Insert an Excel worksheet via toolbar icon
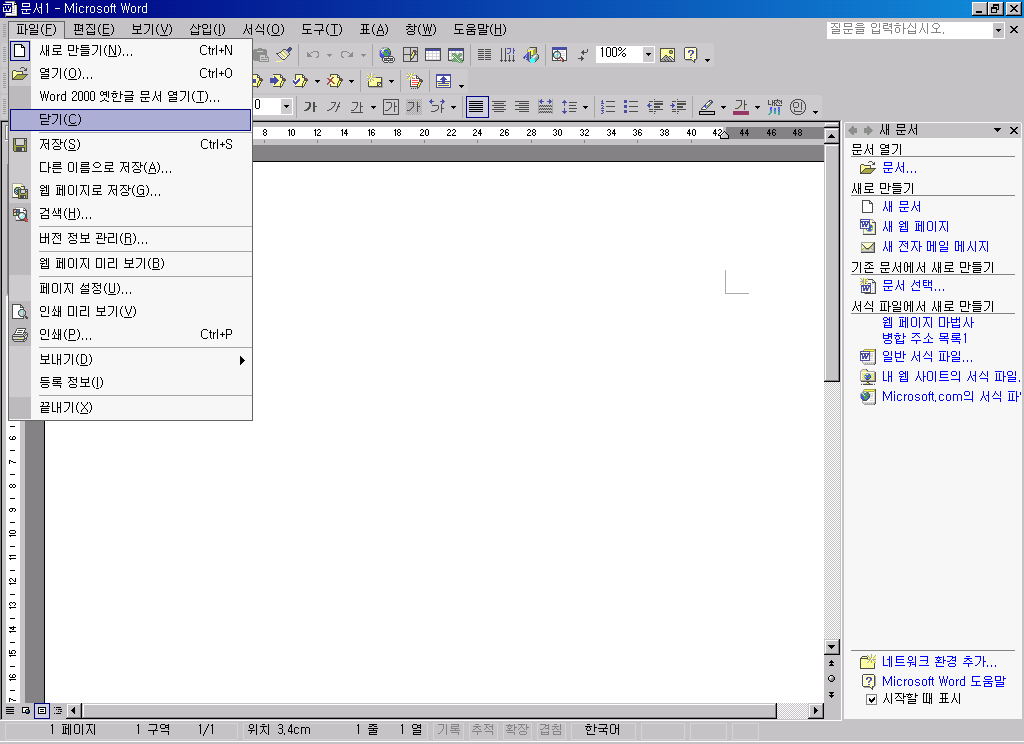Image resolution: width=1024 pixels, height=744 pixels. 456,54
